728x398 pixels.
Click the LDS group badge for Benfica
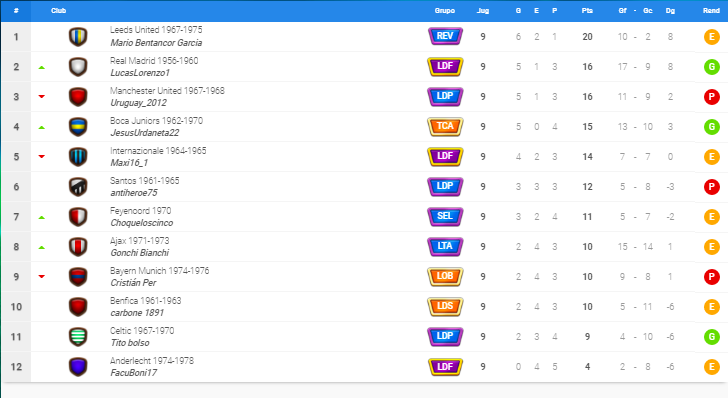445,307
